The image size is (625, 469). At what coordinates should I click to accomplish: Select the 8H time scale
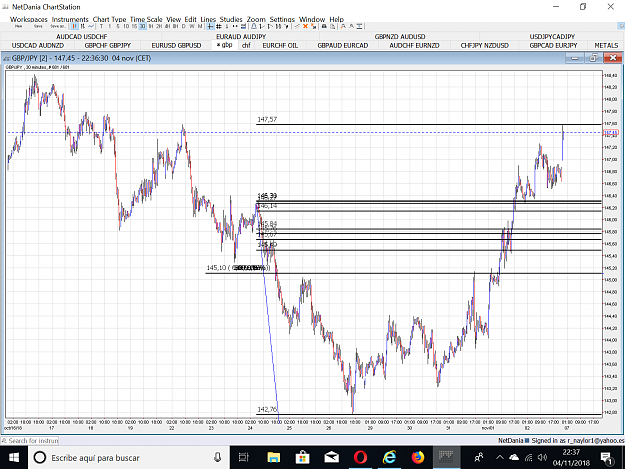point(175,26)
